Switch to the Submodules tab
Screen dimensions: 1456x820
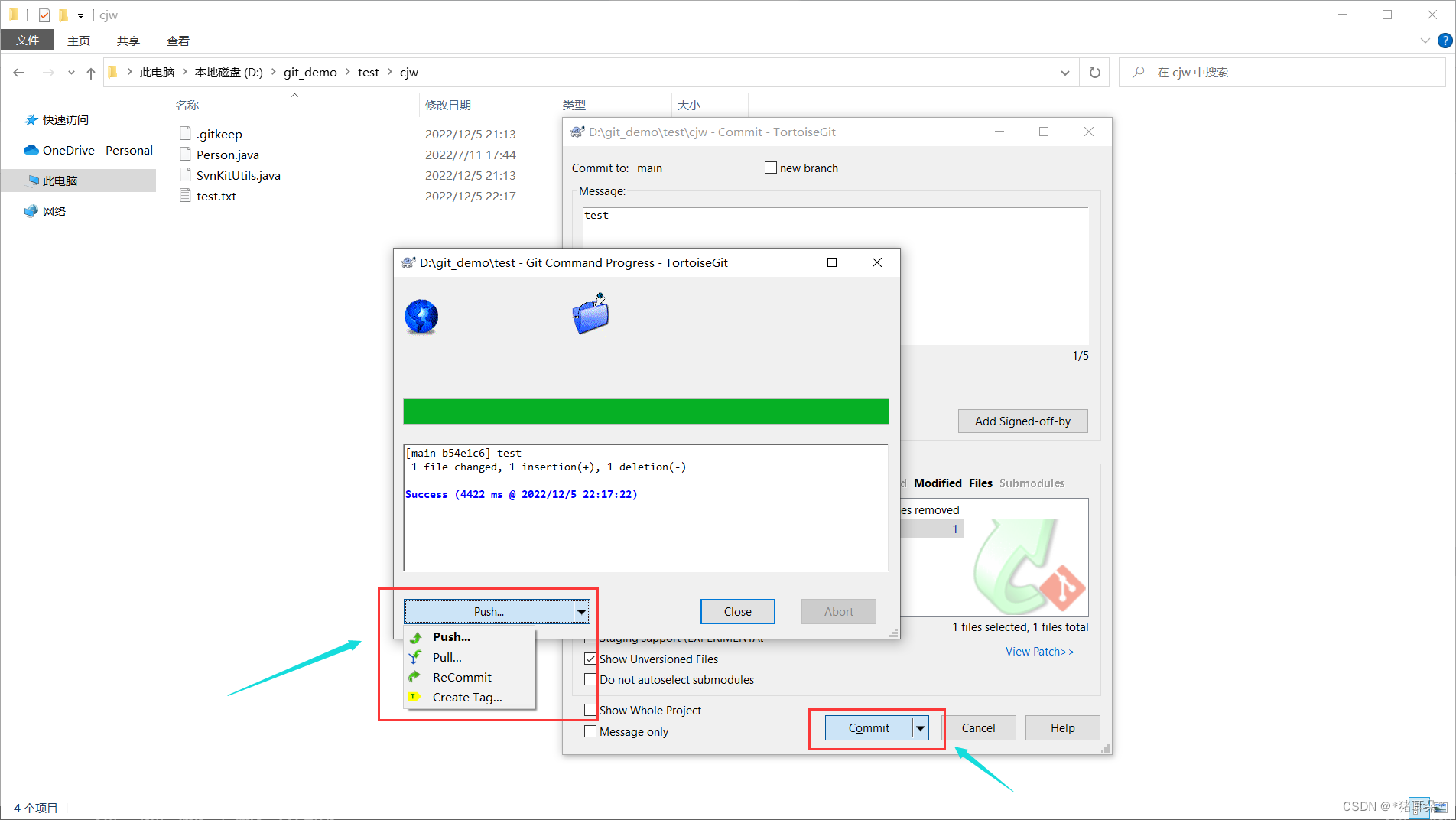[1032, 483]
